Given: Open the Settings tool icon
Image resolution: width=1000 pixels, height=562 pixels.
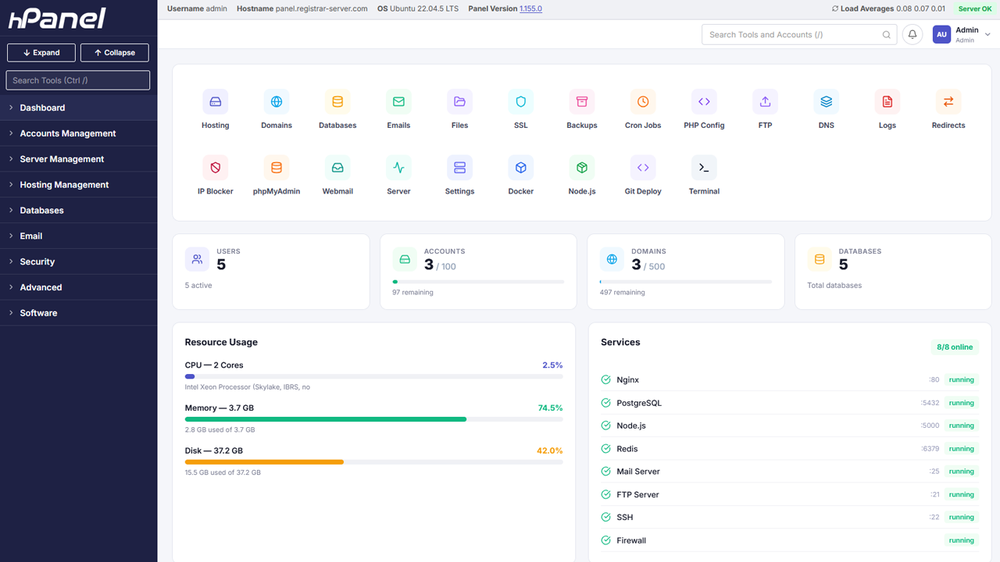Looking at the screenshot, I should click(x=459, y=168).
